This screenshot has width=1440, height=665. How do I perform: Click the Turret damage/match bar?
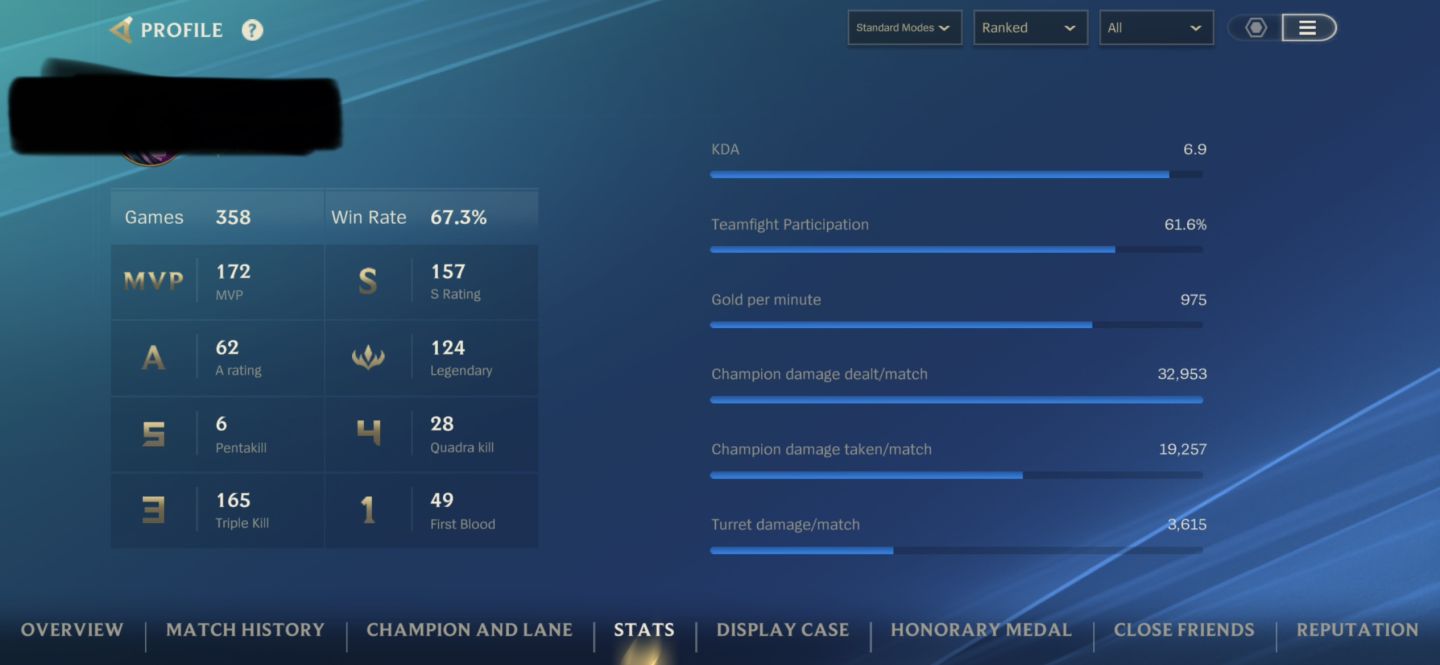coord(956,550)
